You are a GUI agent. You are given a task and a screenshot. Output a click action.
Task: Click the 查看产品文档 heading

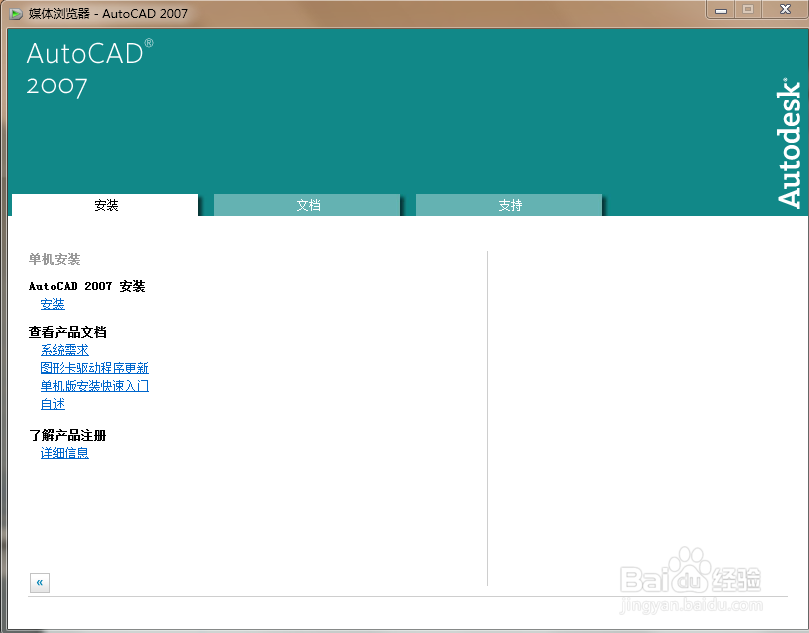tap(68, 332)
